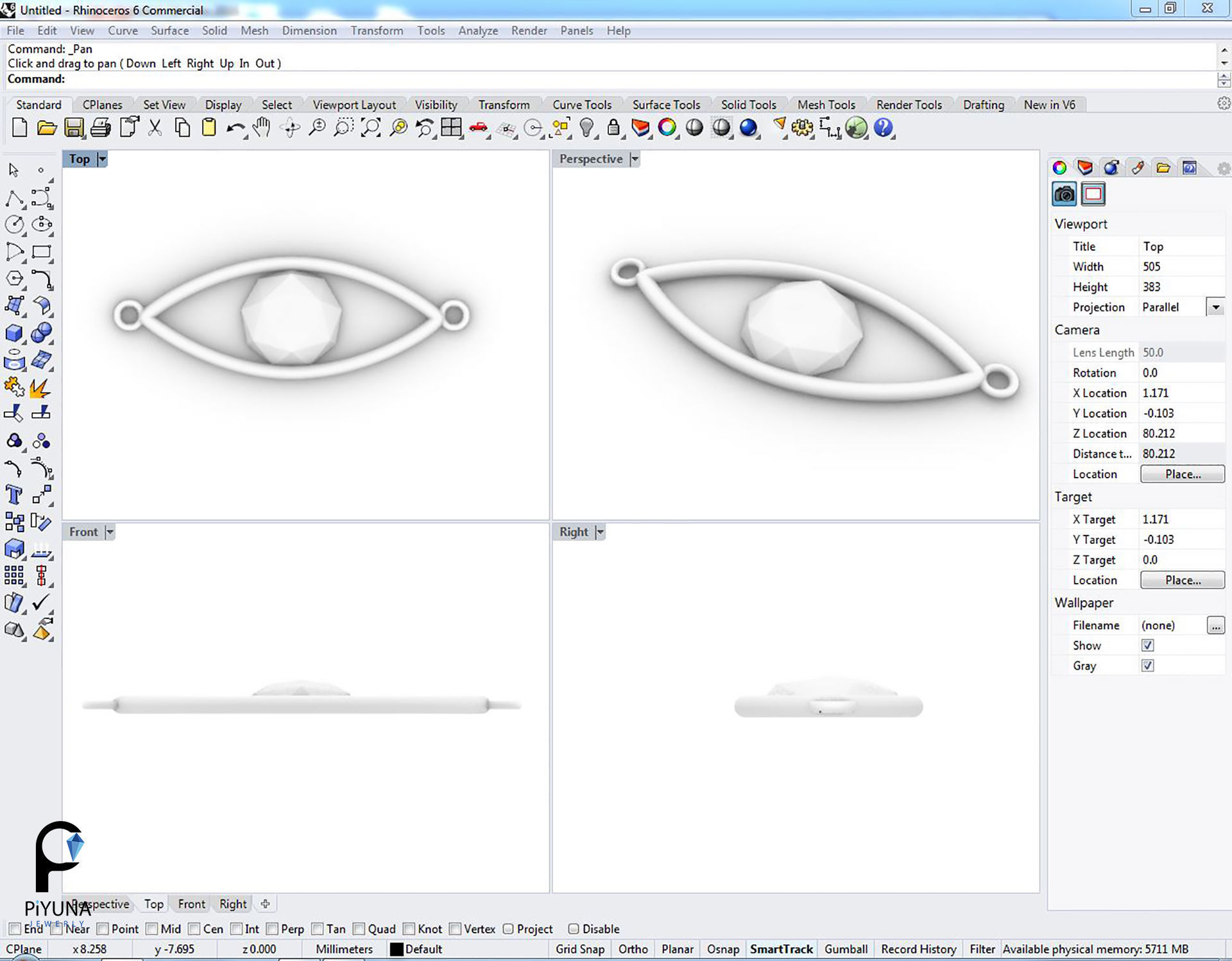Screen dimensions: 1232x961
Task: Open the Help question mark icon
Action: click(883, 128)
